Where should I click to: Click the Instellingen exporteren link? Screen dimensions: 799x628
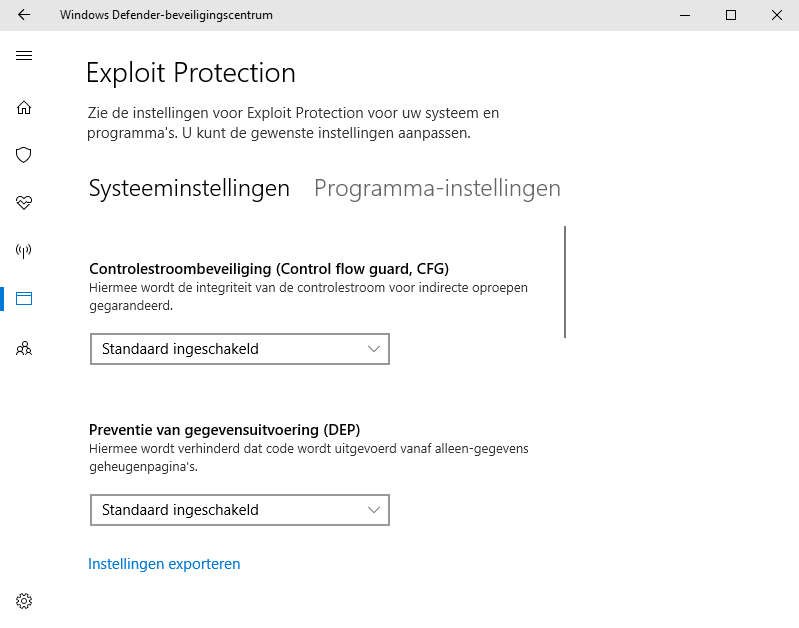point(164,564)
